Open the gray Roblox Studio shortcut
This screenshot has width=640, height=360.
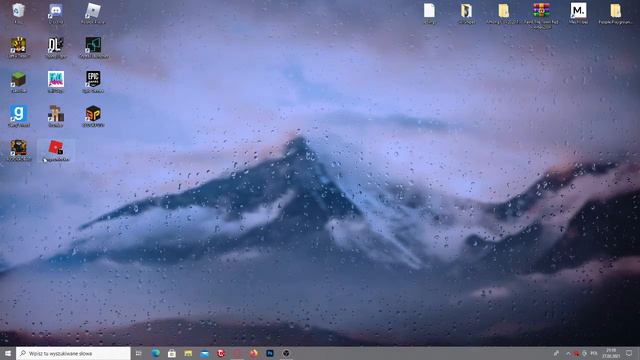[x=93, y=11]
